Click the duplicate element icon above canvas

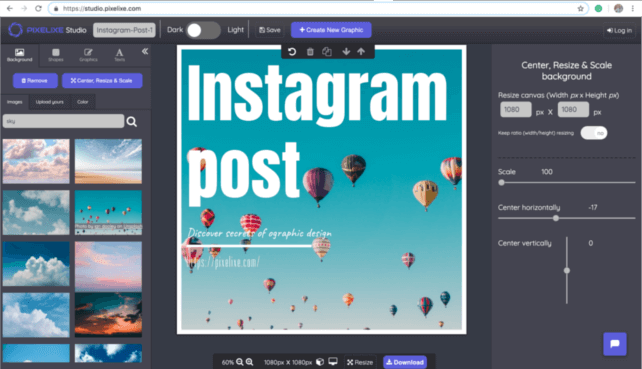(327, 52)
